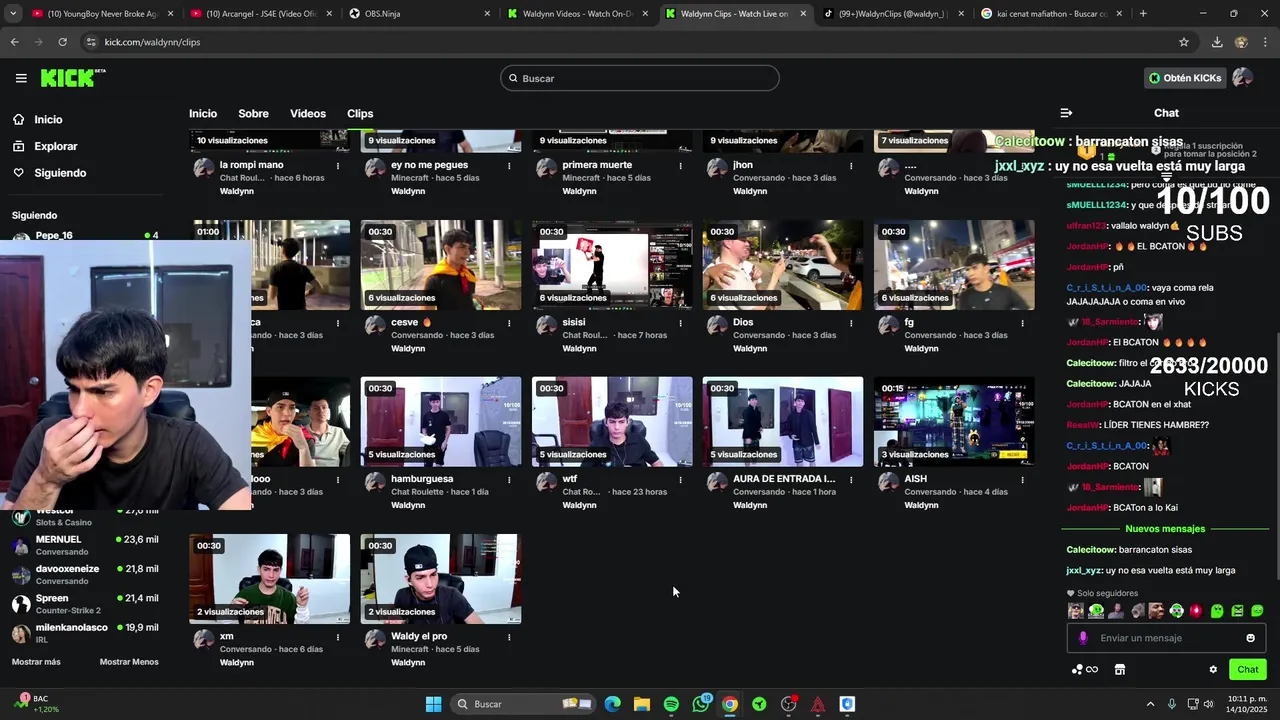Play the hamburguesa clip thumbnail
Viewport: 1280px width, 720px height.
point(441,421)
